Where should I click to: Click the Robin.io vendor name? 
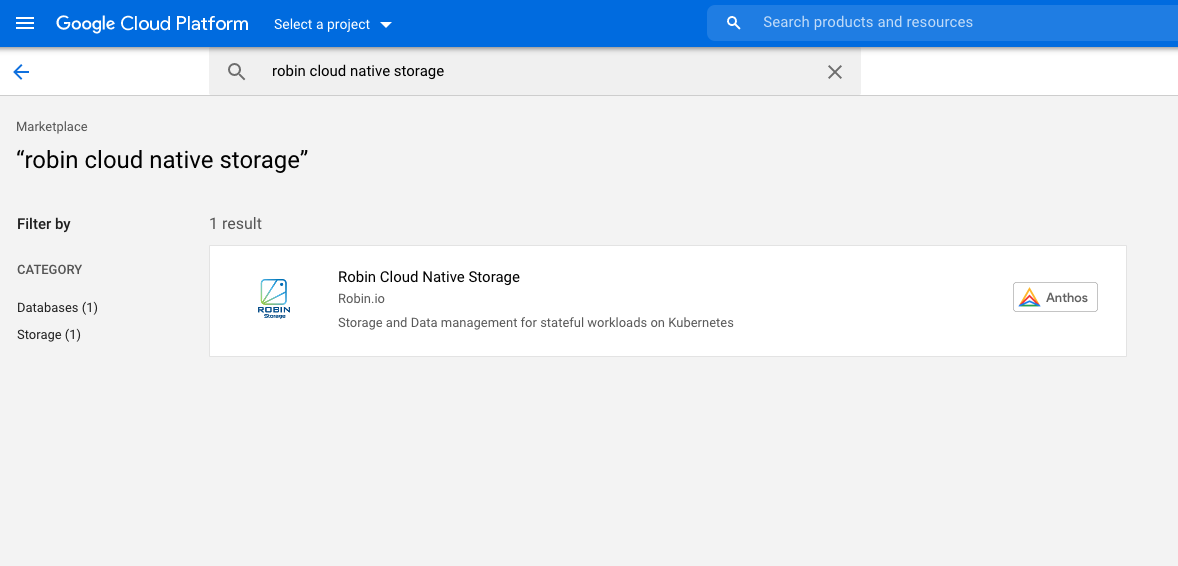(x=361, y=298)
